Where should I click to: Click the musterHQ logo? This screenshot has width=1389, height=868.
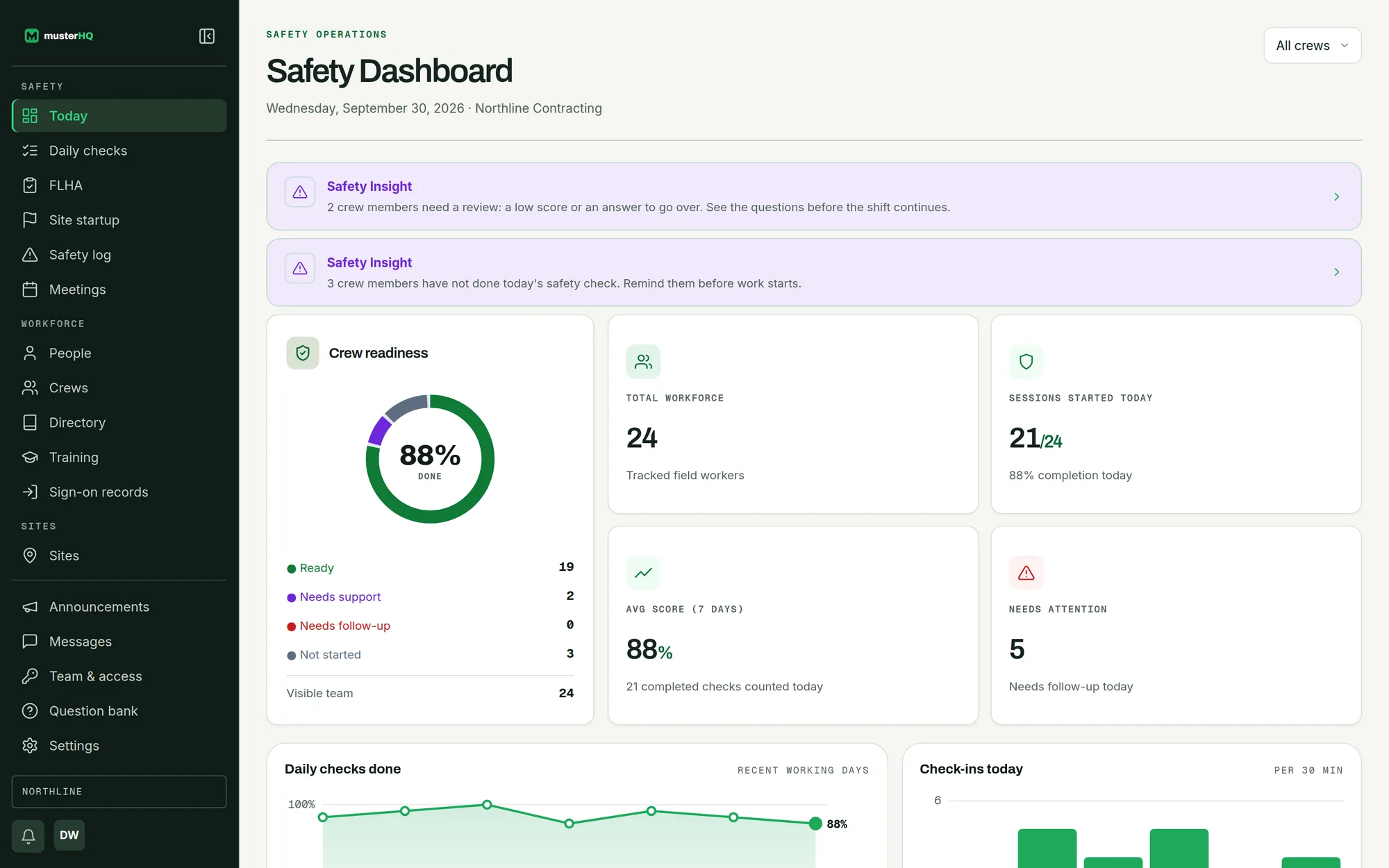pos(59,36)
